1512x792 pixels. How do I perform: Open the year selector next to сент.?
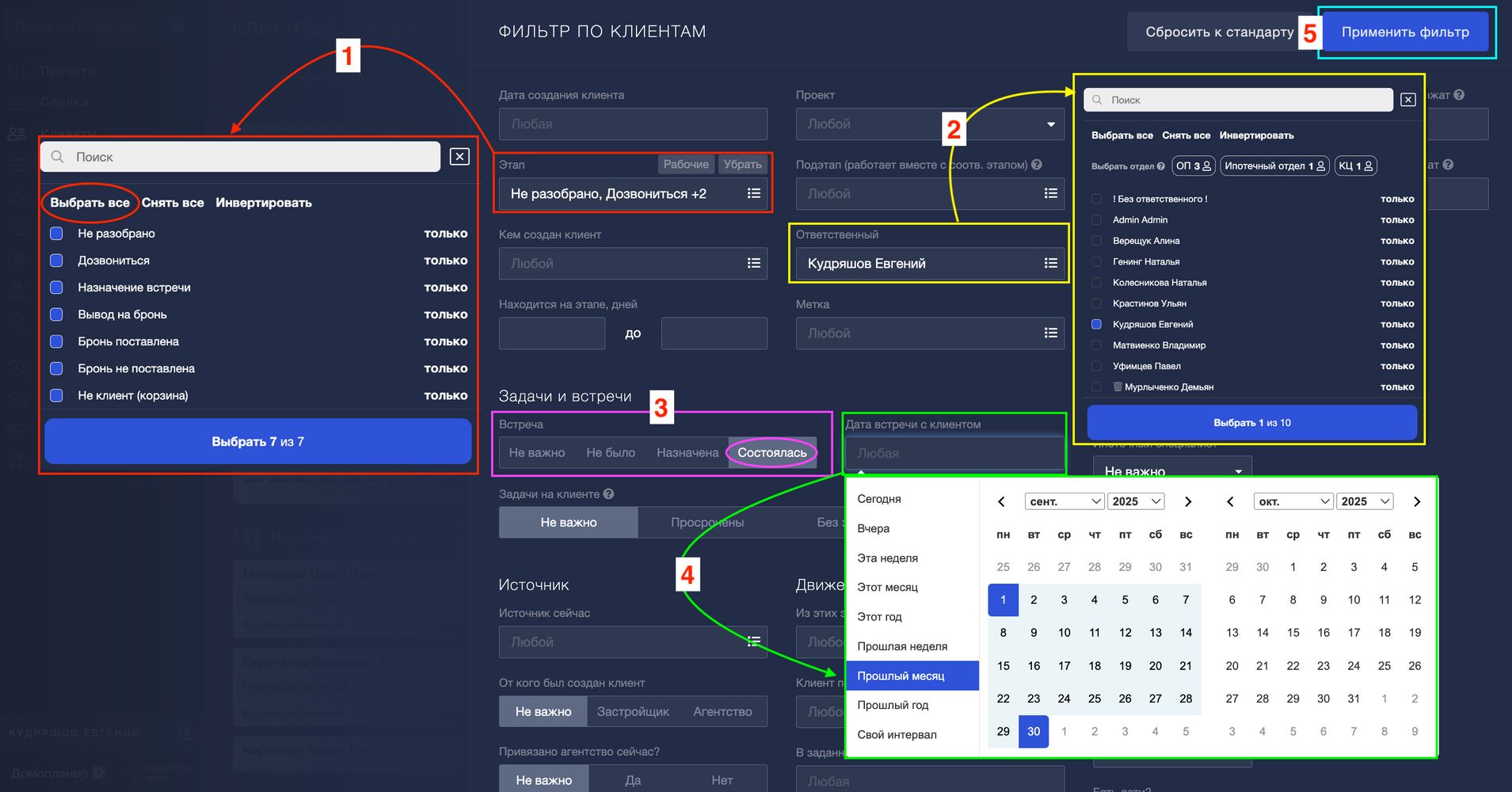coord(1136,501)
